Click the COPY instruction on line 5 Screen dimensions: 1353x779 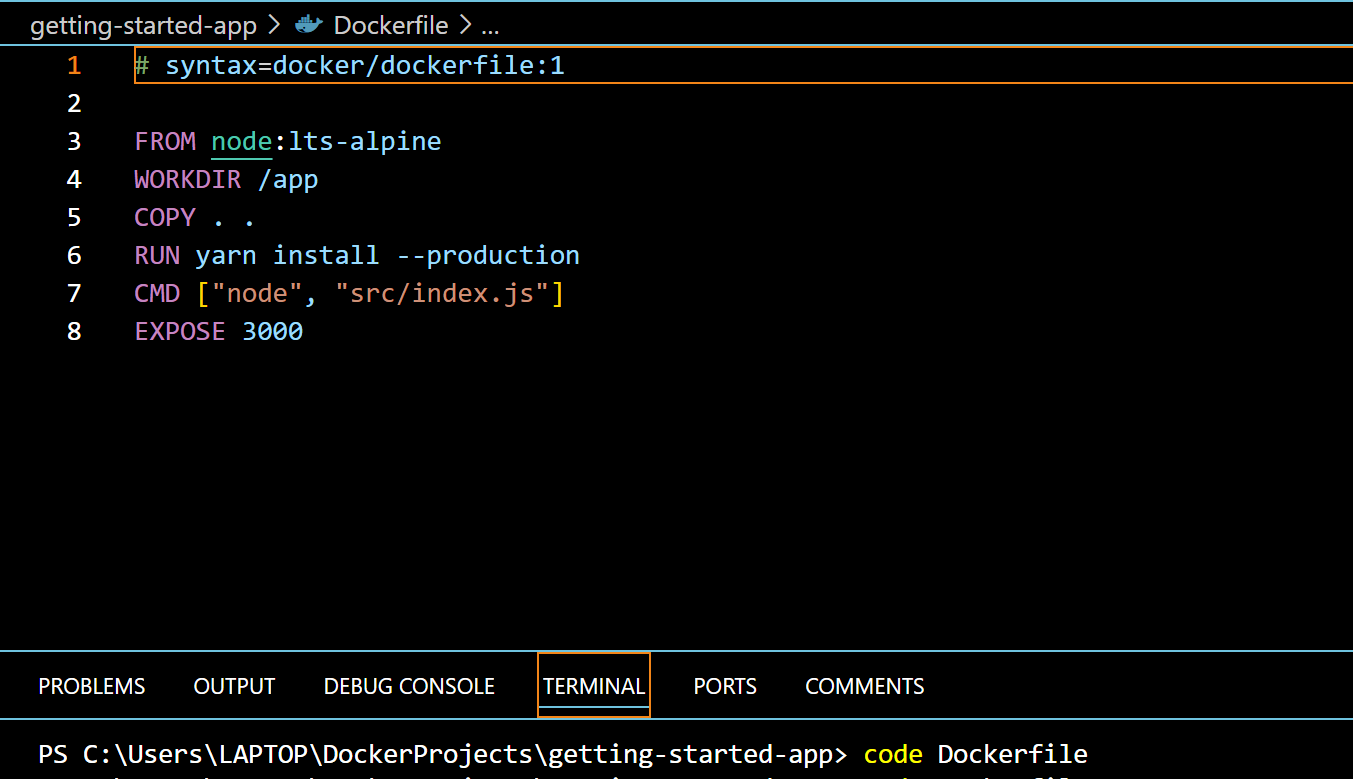165,217
